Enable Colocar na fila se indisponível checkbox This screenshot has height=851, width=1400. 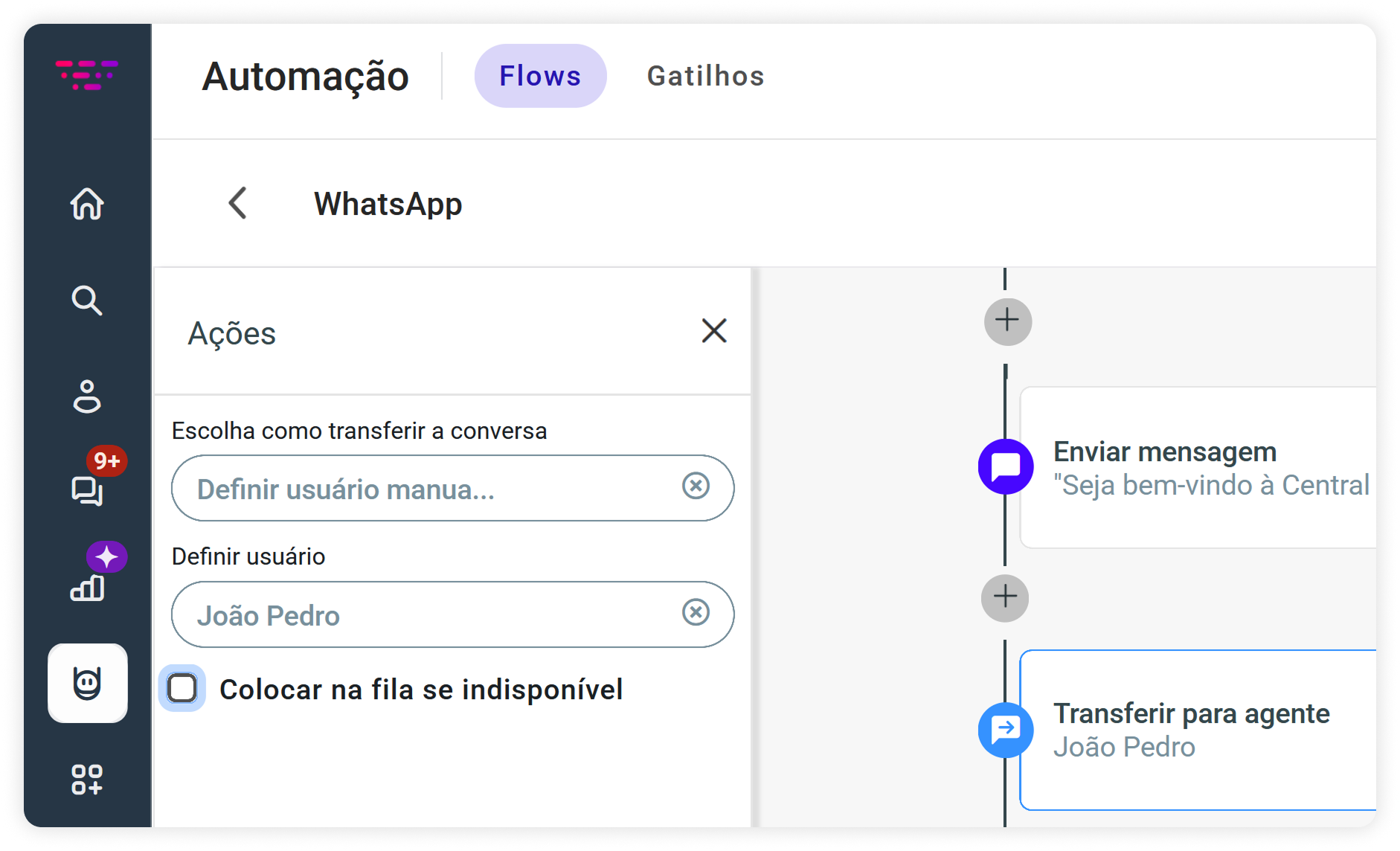click(182, 688)
